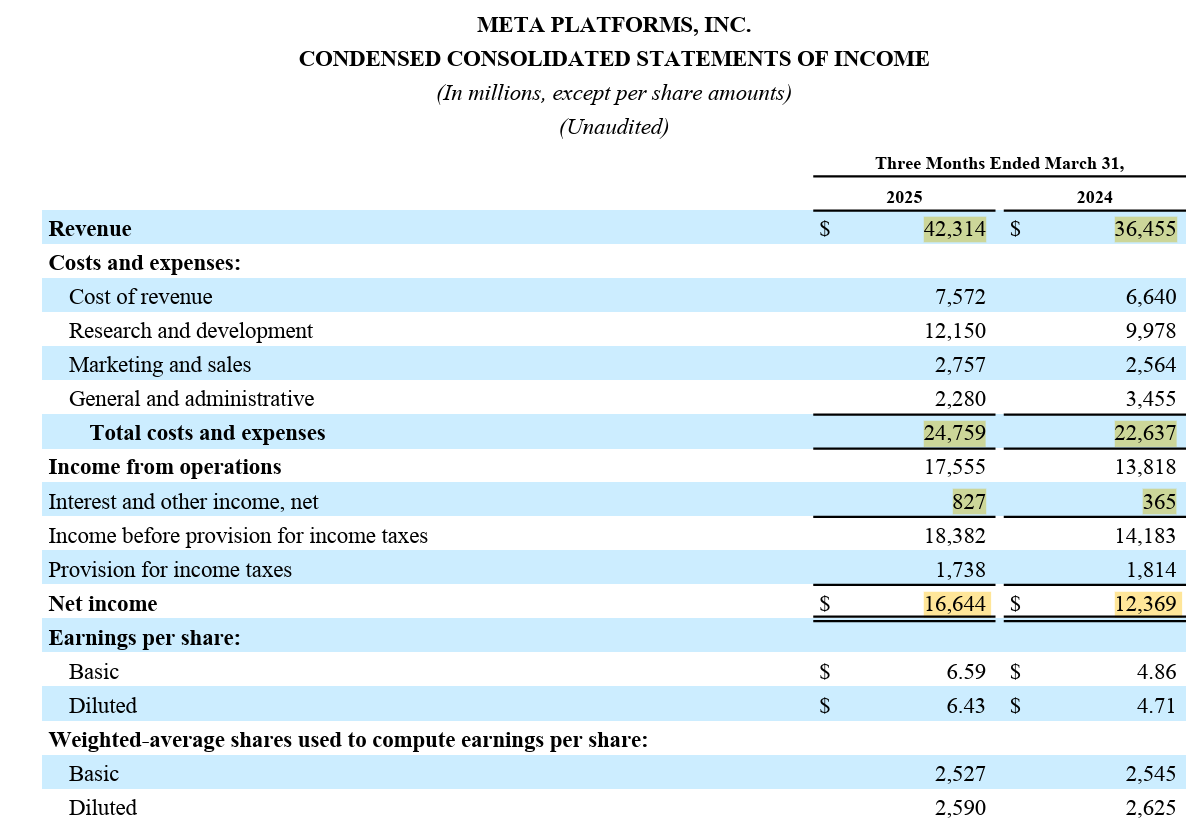The height and width of the screenshot is (827, 1195).
Task: Click Diluted earnings per share 6.43
Action: [966, 706]
